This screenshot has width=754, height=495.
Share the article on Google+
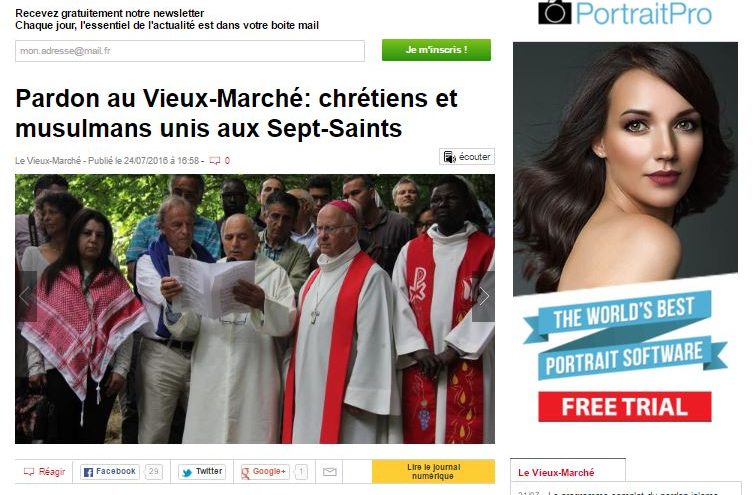pyautogui.click(x=264, y=472)
